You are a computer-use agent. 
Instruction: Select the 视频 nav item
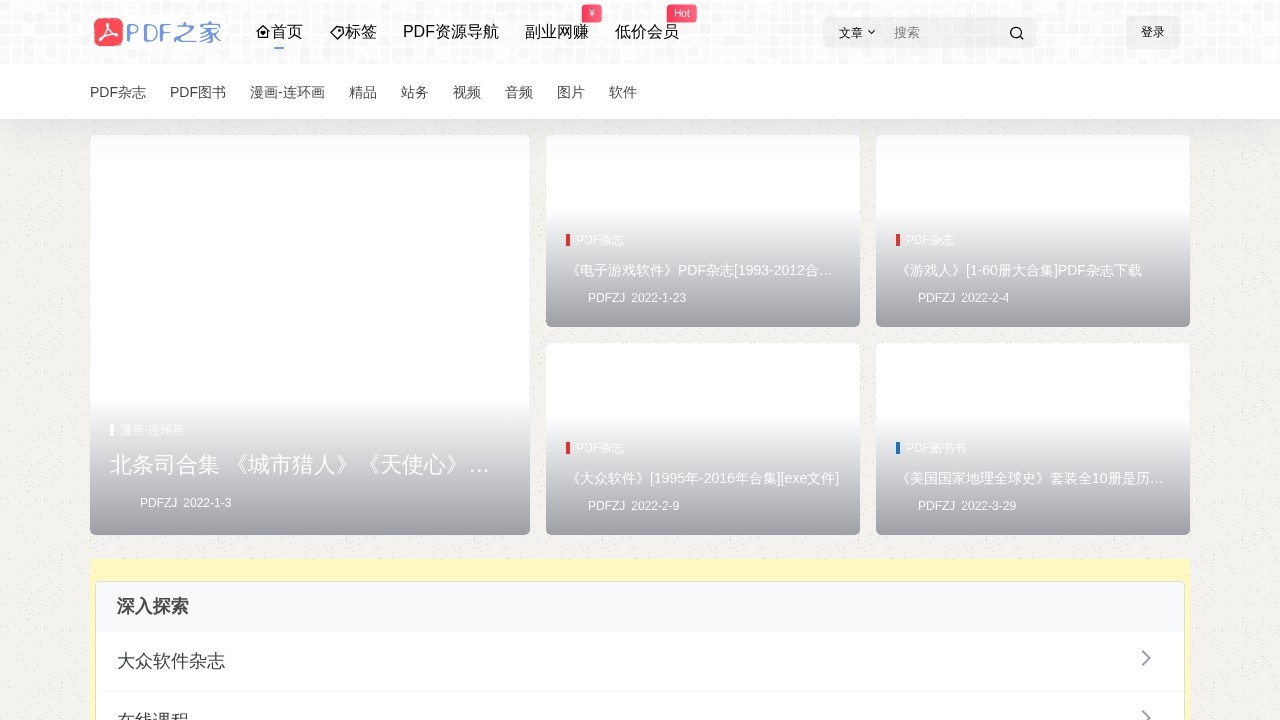point(466,92)
